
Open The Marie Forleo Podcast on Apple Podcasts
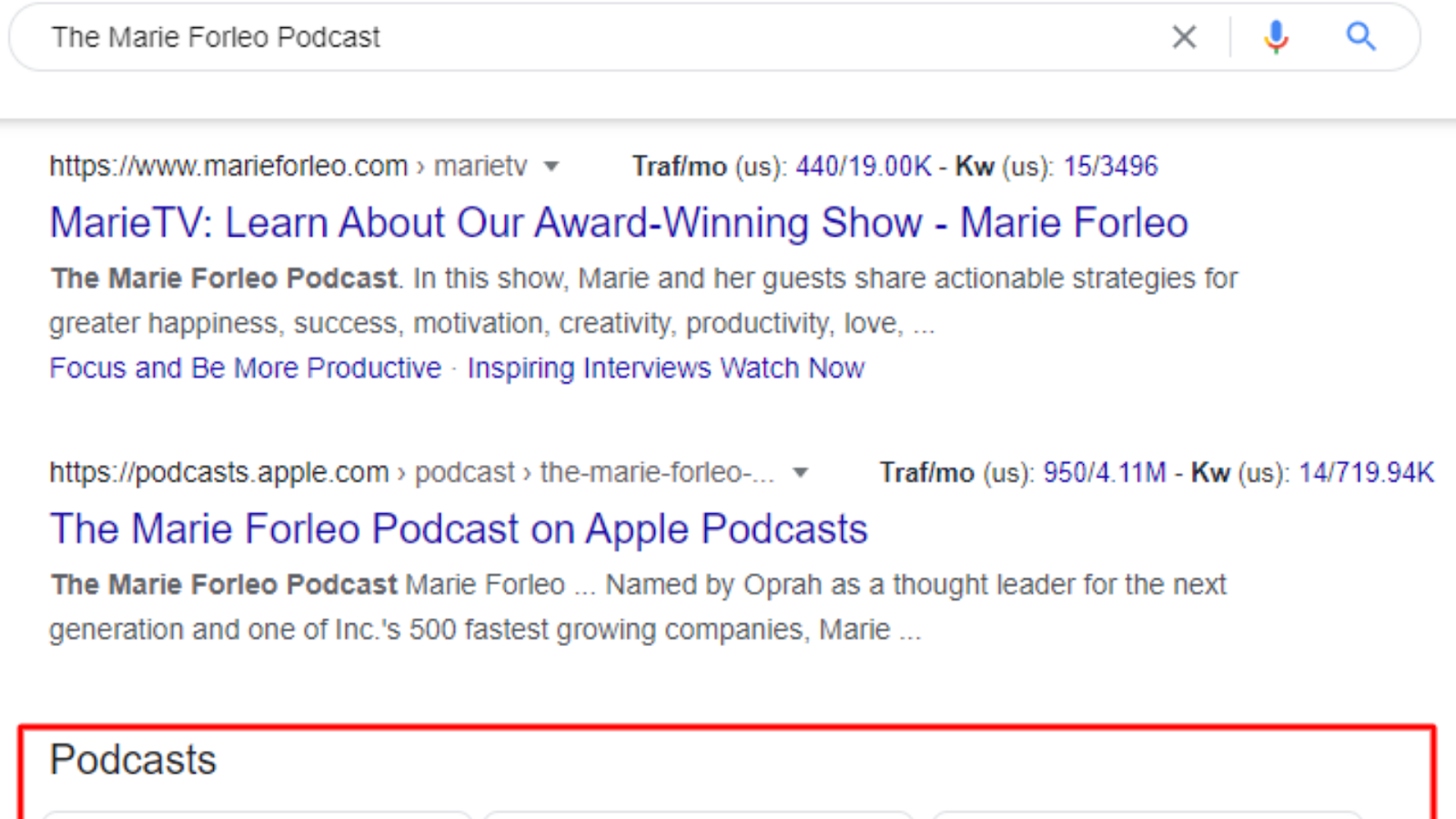click(459, 529)
